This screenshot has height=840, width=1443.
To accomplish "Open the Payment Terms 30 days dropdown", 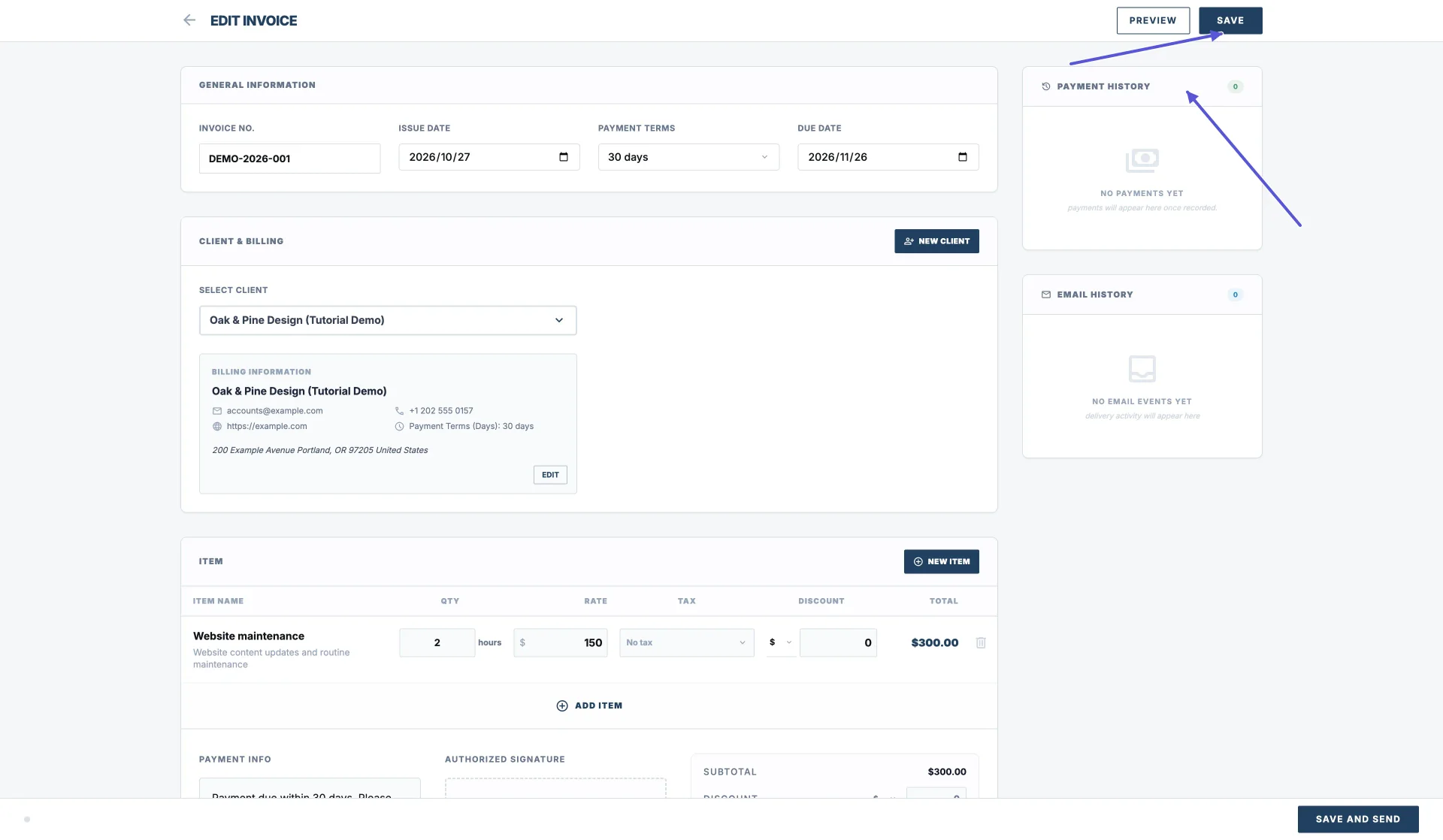I will click(688, 157).
